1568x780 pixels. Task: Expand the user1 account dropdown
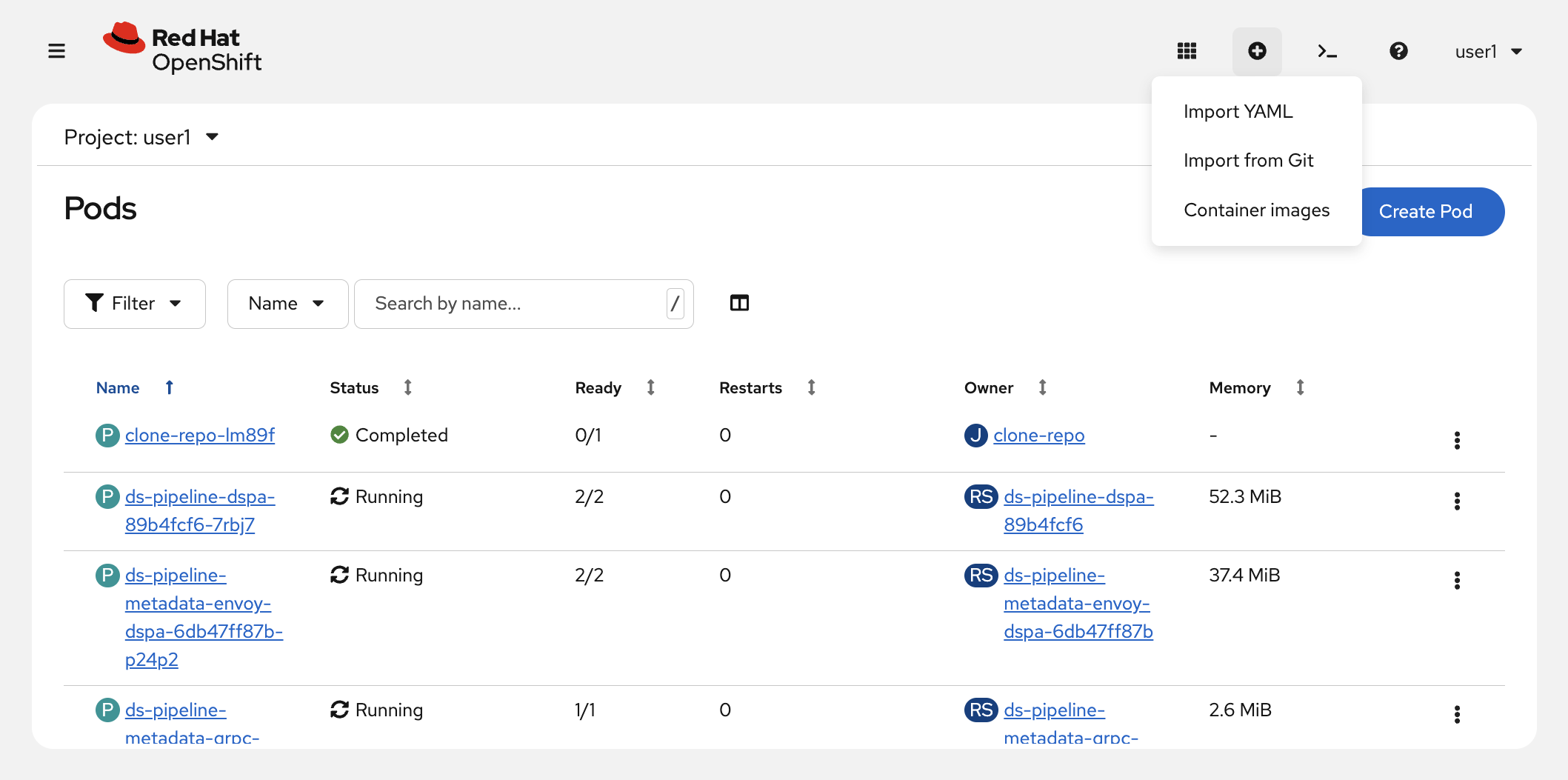click(x=1488, y=50)
